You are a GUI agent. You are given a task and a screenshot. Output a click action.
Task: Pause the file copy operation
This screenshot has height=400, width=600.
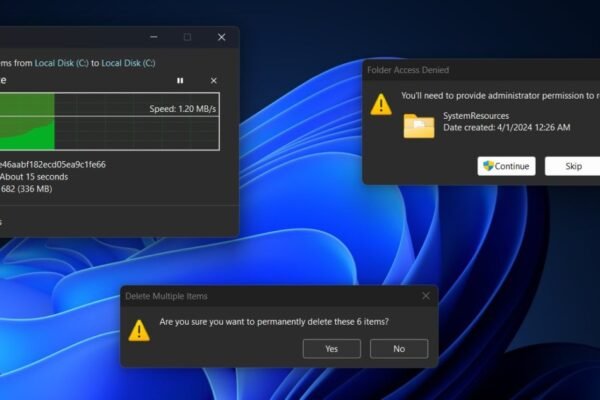point(180,80)
